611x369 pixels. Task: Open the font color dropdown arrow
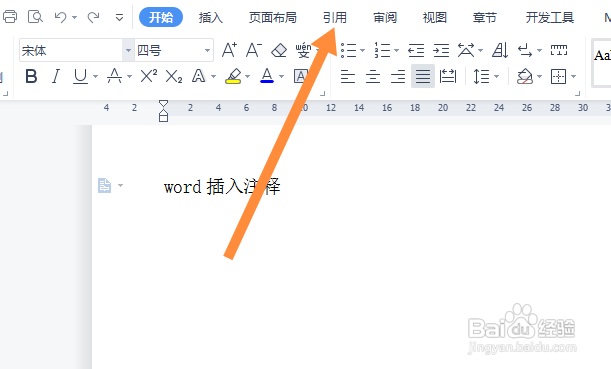tap(281, 77)
